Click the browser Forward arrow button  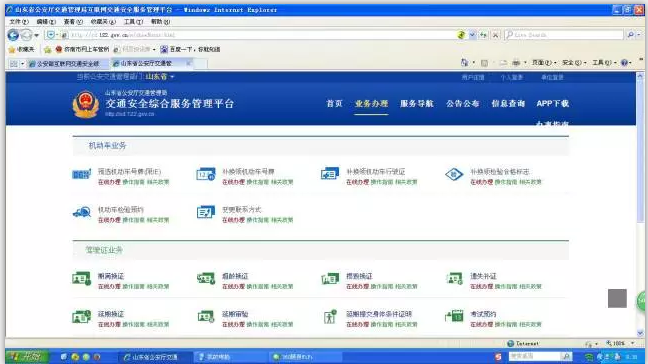[26, 35]
